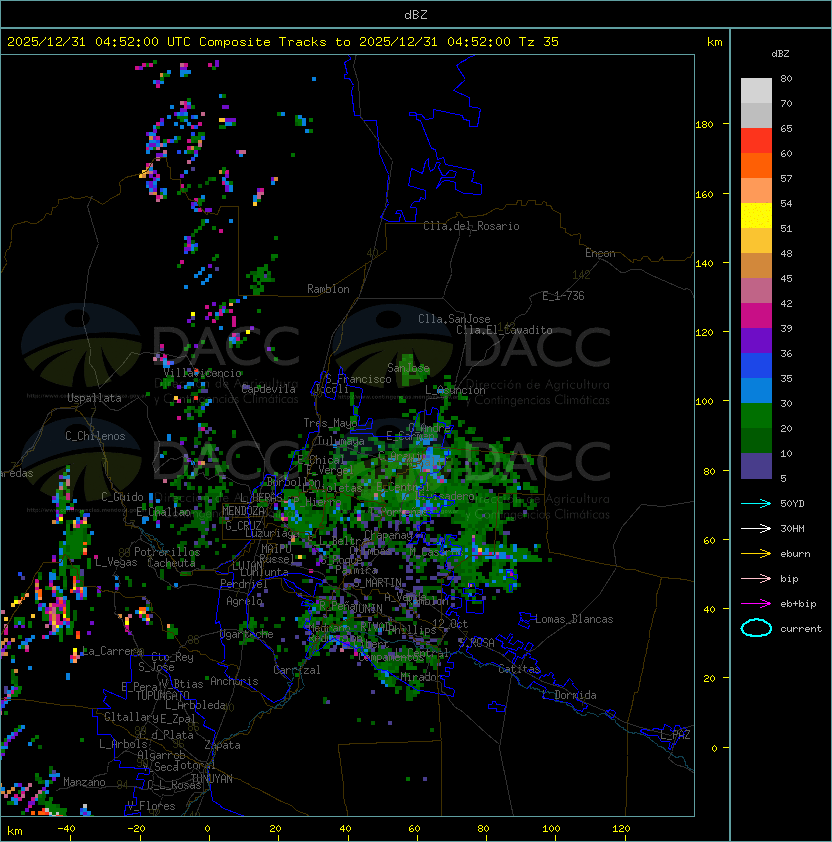Select the light gray 80 dBZ legend swatch
832x842 pixels.
[756, 90]
